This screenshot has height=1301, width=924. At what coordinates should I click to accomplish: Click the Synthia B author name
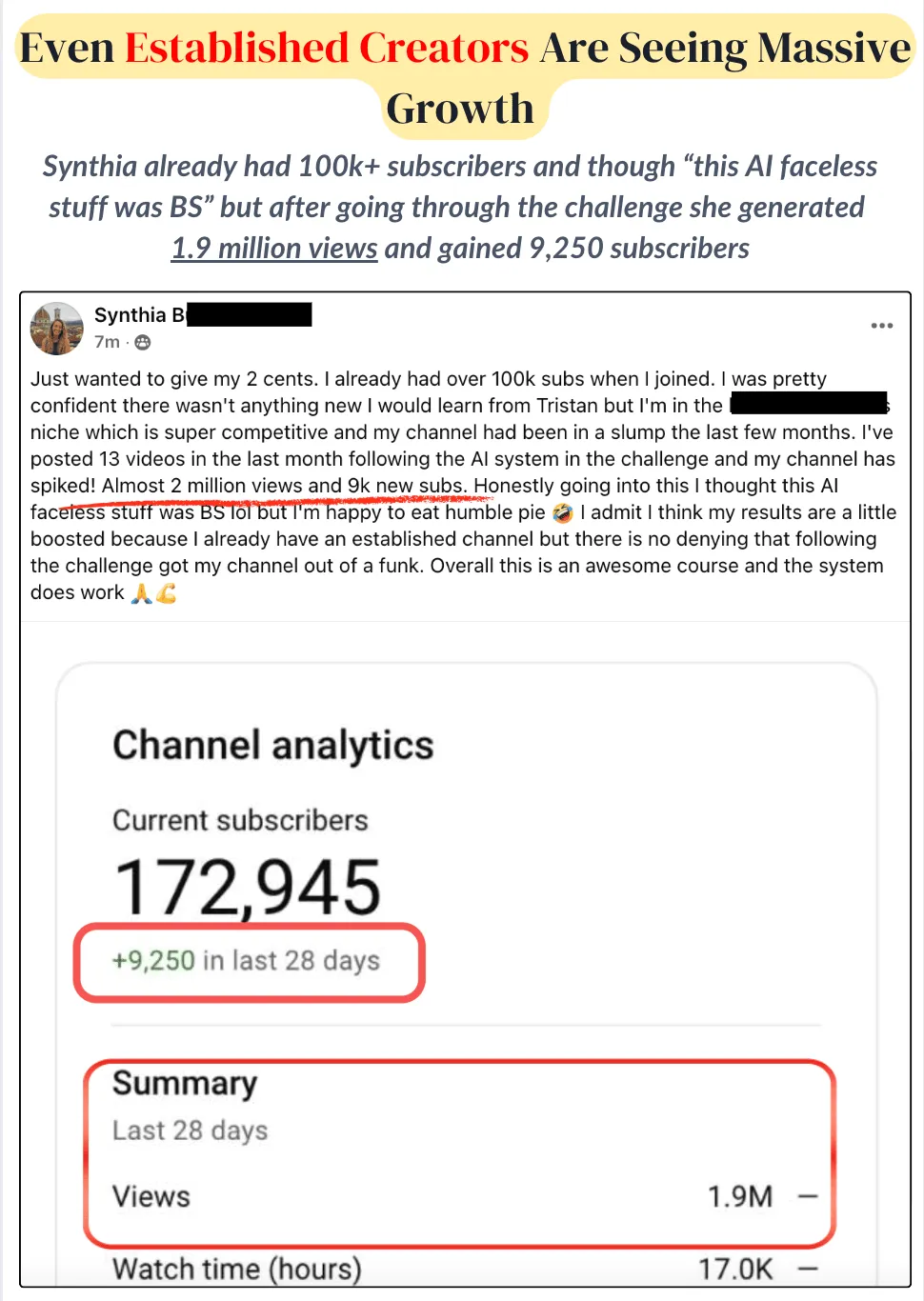click(x=140, y=315)
